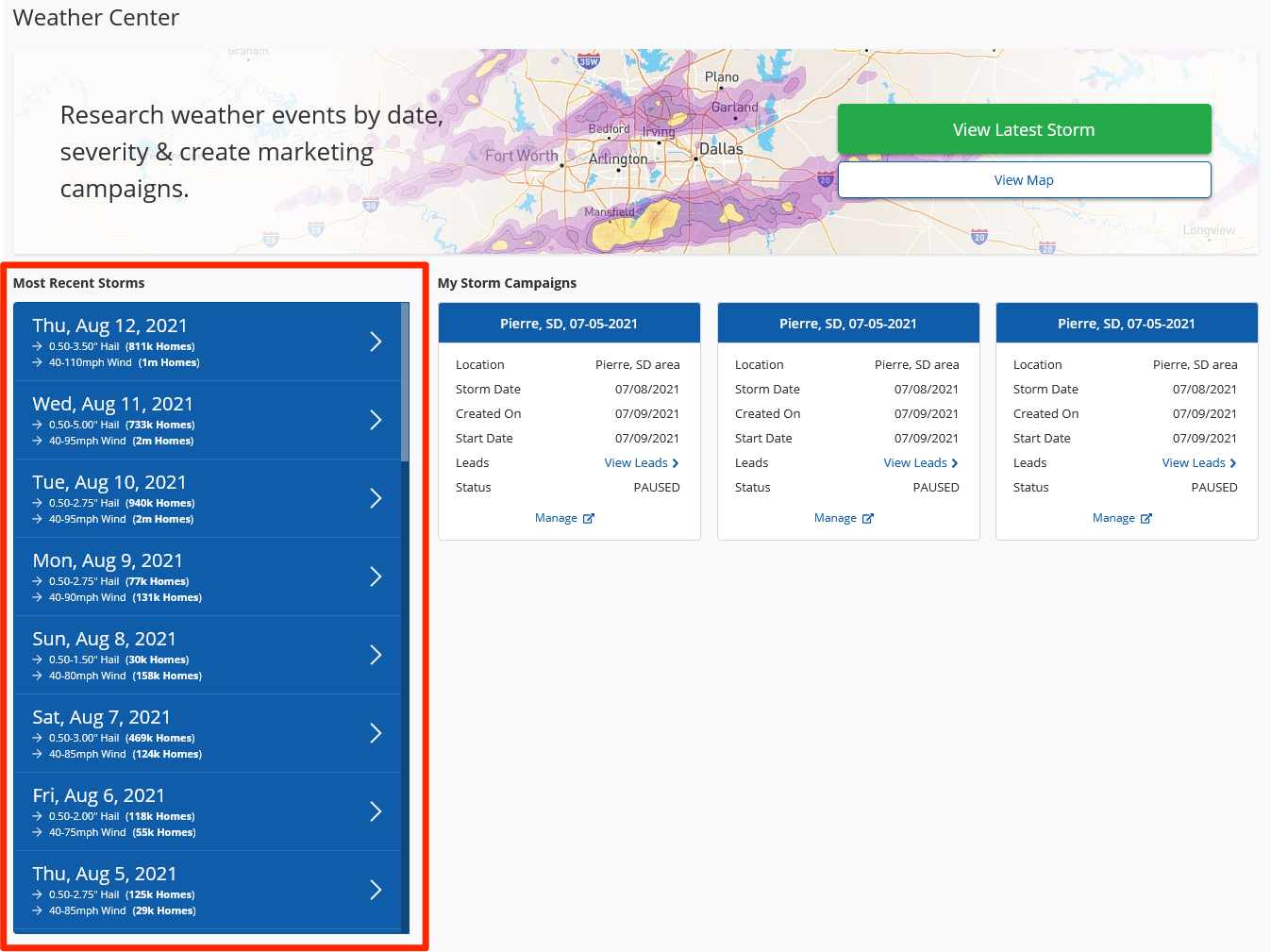Click the green View Latest Storm button
Image resolution: width=1271 pixels, height=952 pixels.
(1024, 129)
